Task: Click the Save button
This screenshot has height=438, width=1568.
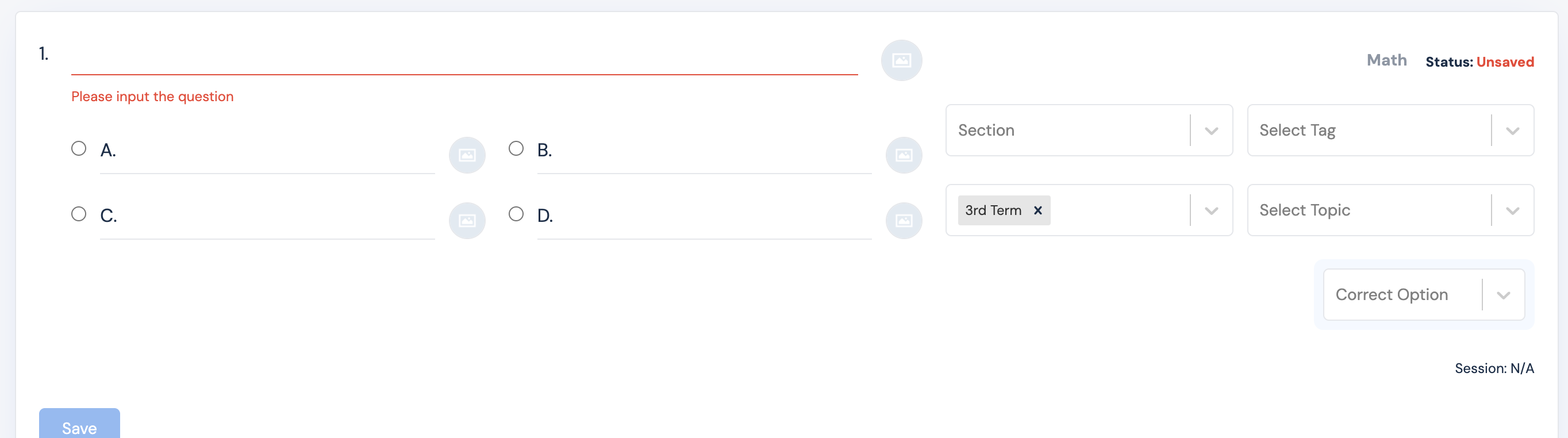Action: coord(79,427)
